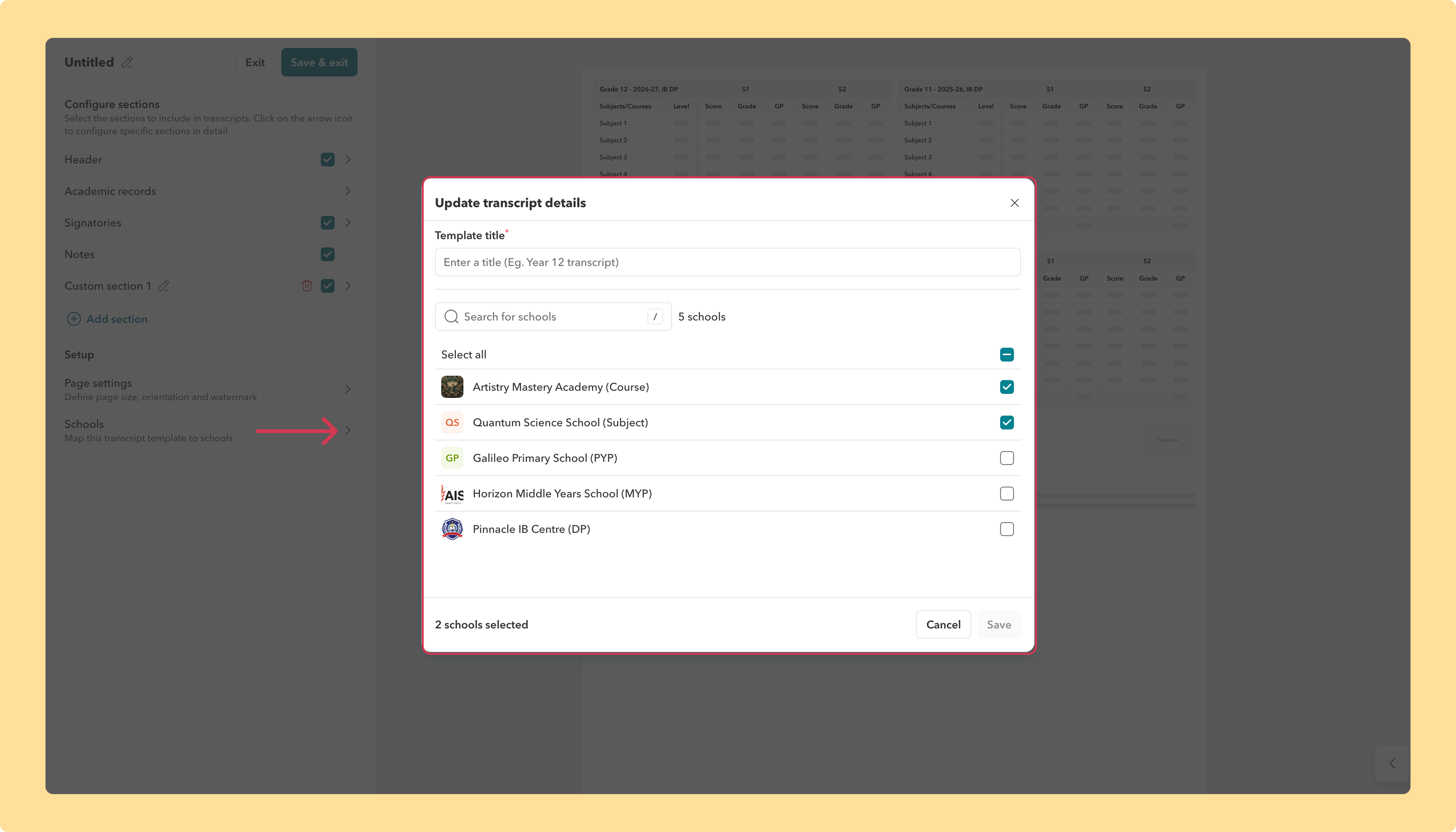Expand the Signatories section settings

coord(348,223)
